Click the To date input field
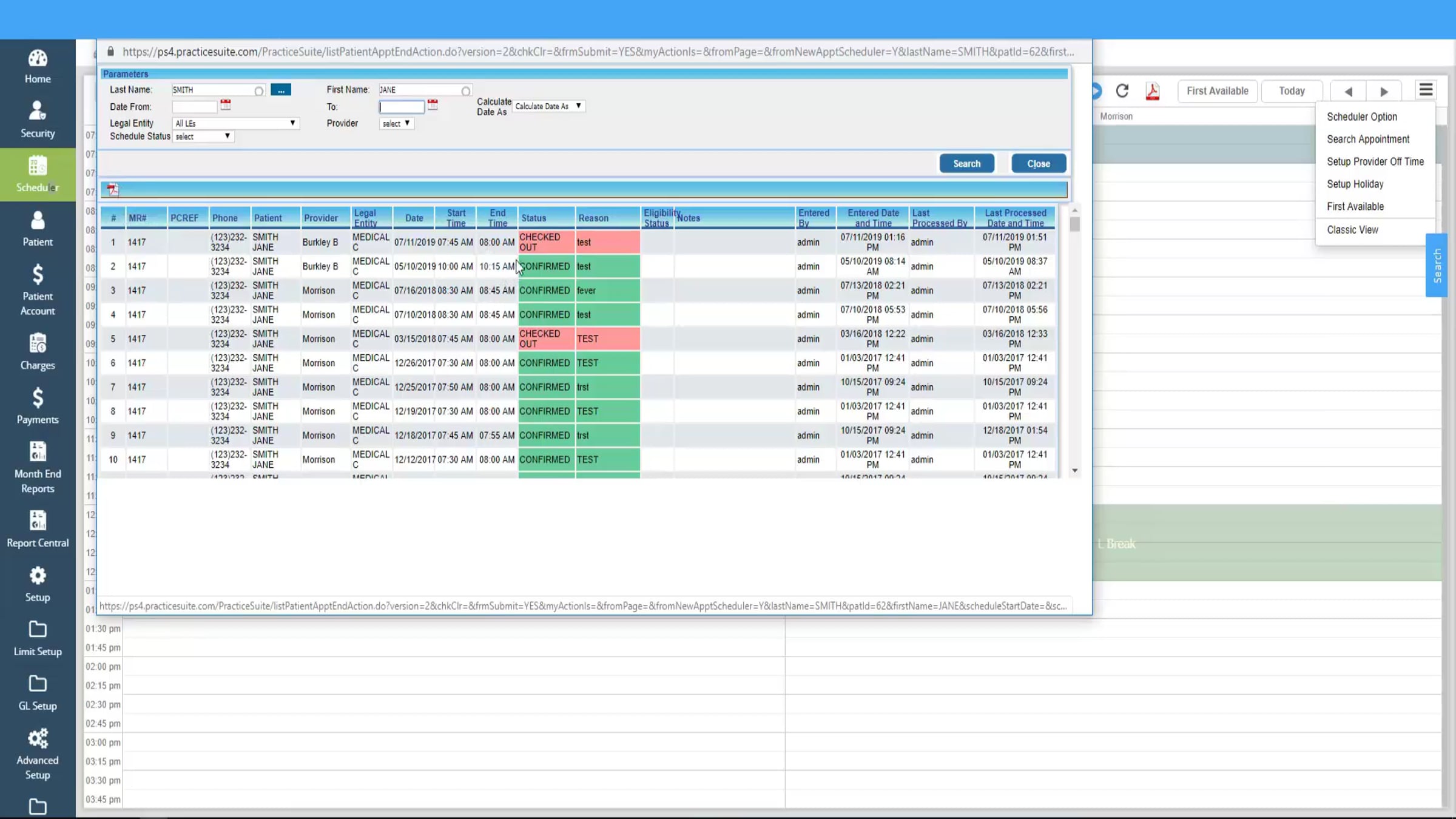The width and height of the screenshot is (1456, 819). (x=402, y=107)
